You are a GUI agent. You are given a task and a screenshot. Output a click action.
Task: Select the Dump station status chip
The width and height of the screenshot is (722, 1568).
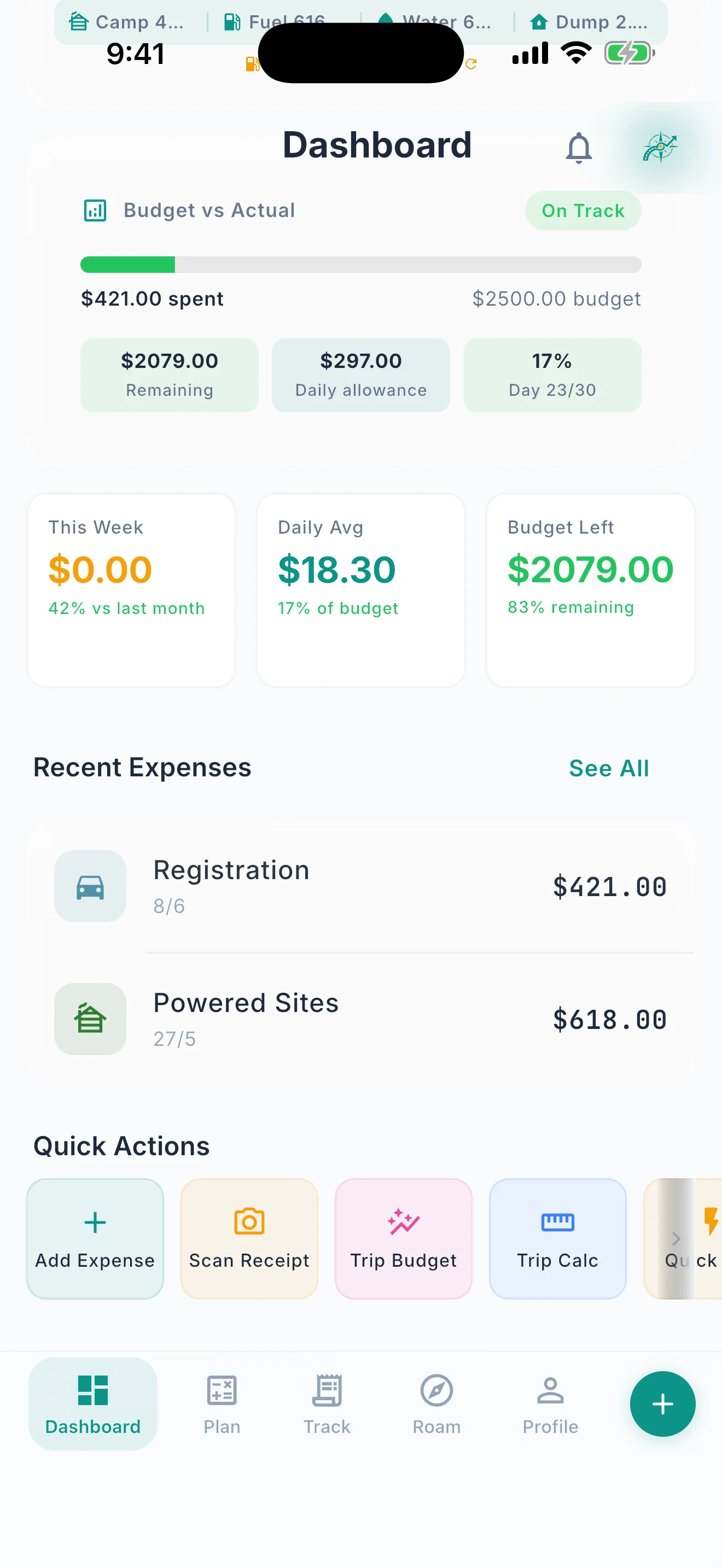pos(588,22)
